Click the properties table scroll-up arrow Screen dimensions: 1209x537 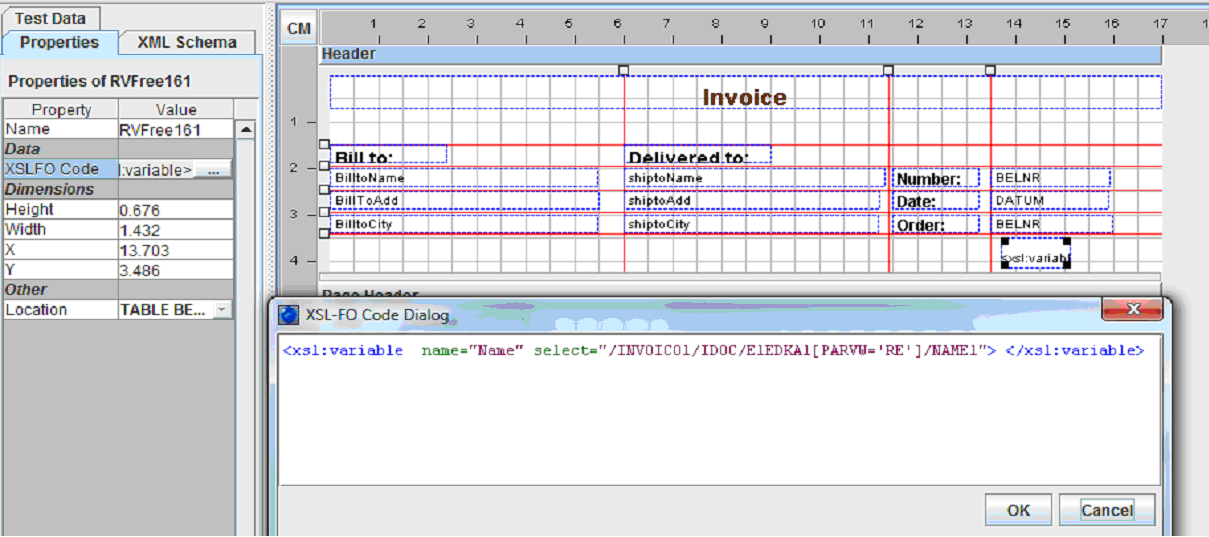245,130
